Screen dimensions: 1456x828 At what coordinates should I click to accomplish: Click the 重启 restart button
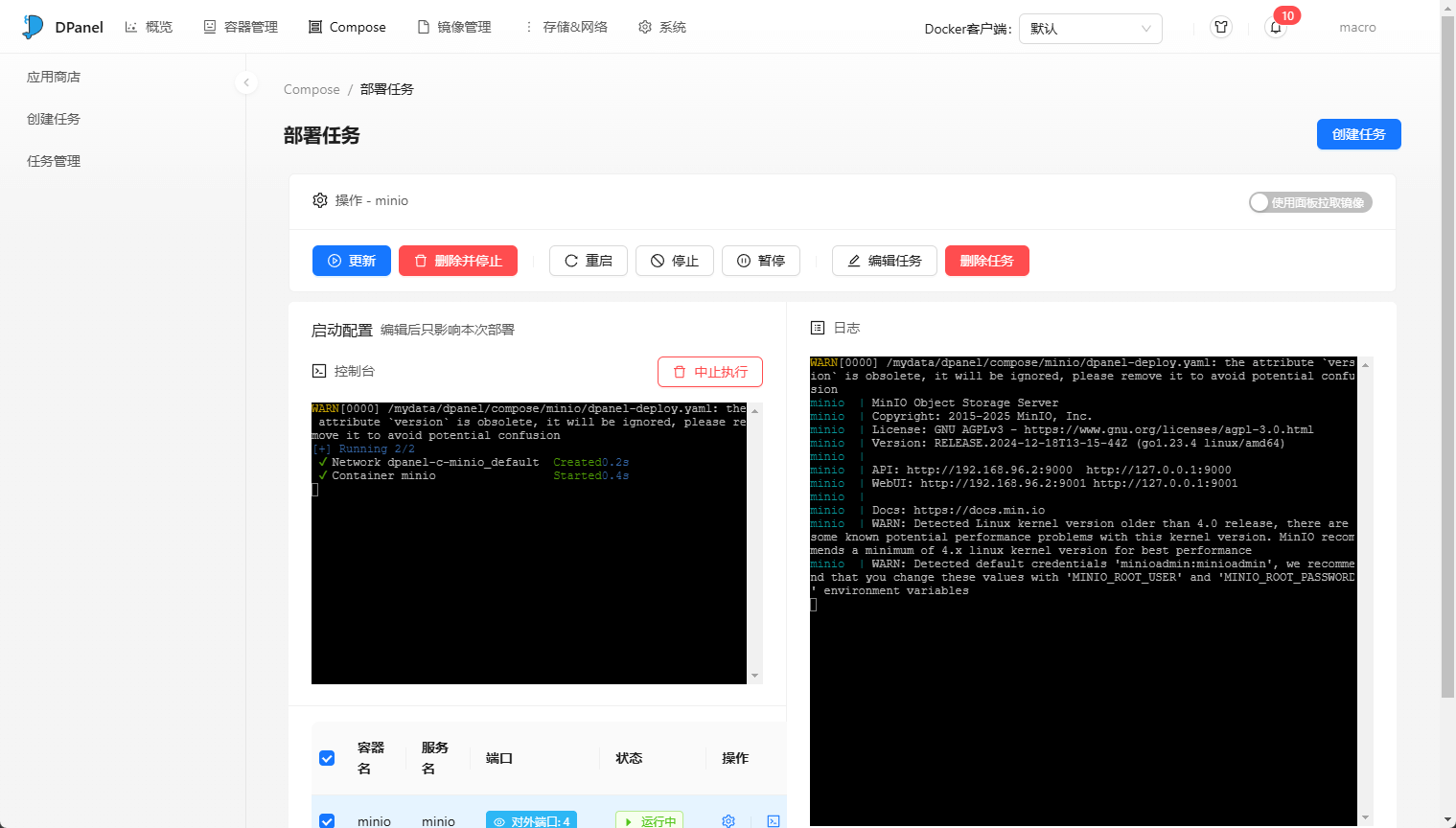(x=588, y=261)
